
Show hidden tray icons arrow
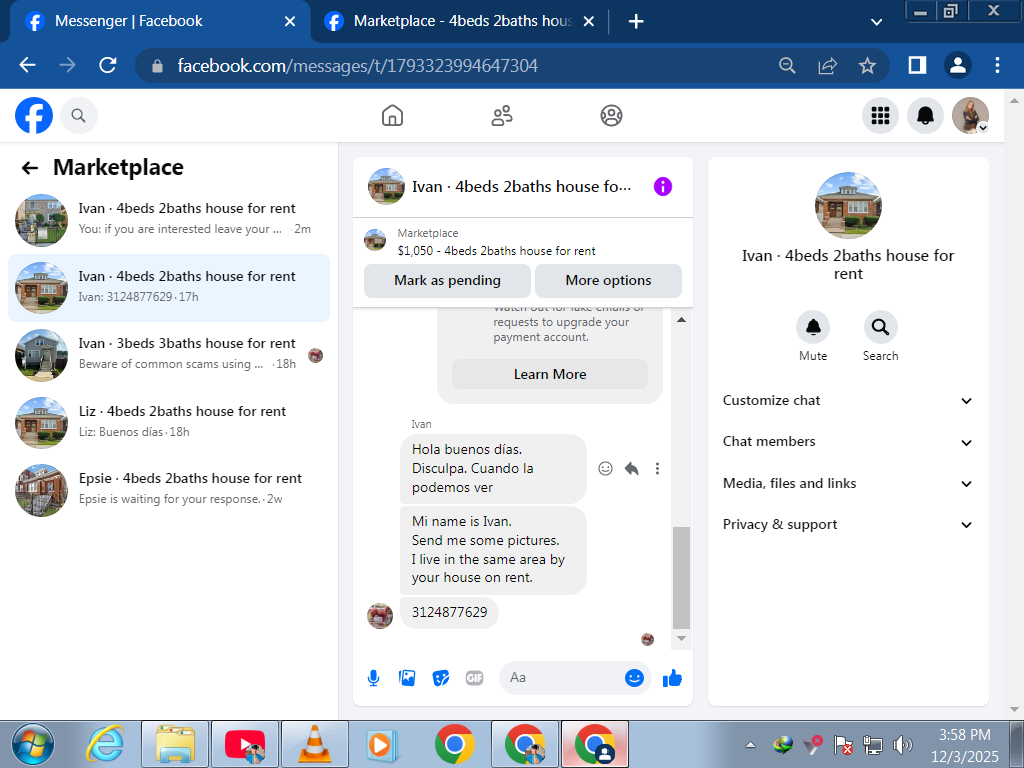pos(750,744)
